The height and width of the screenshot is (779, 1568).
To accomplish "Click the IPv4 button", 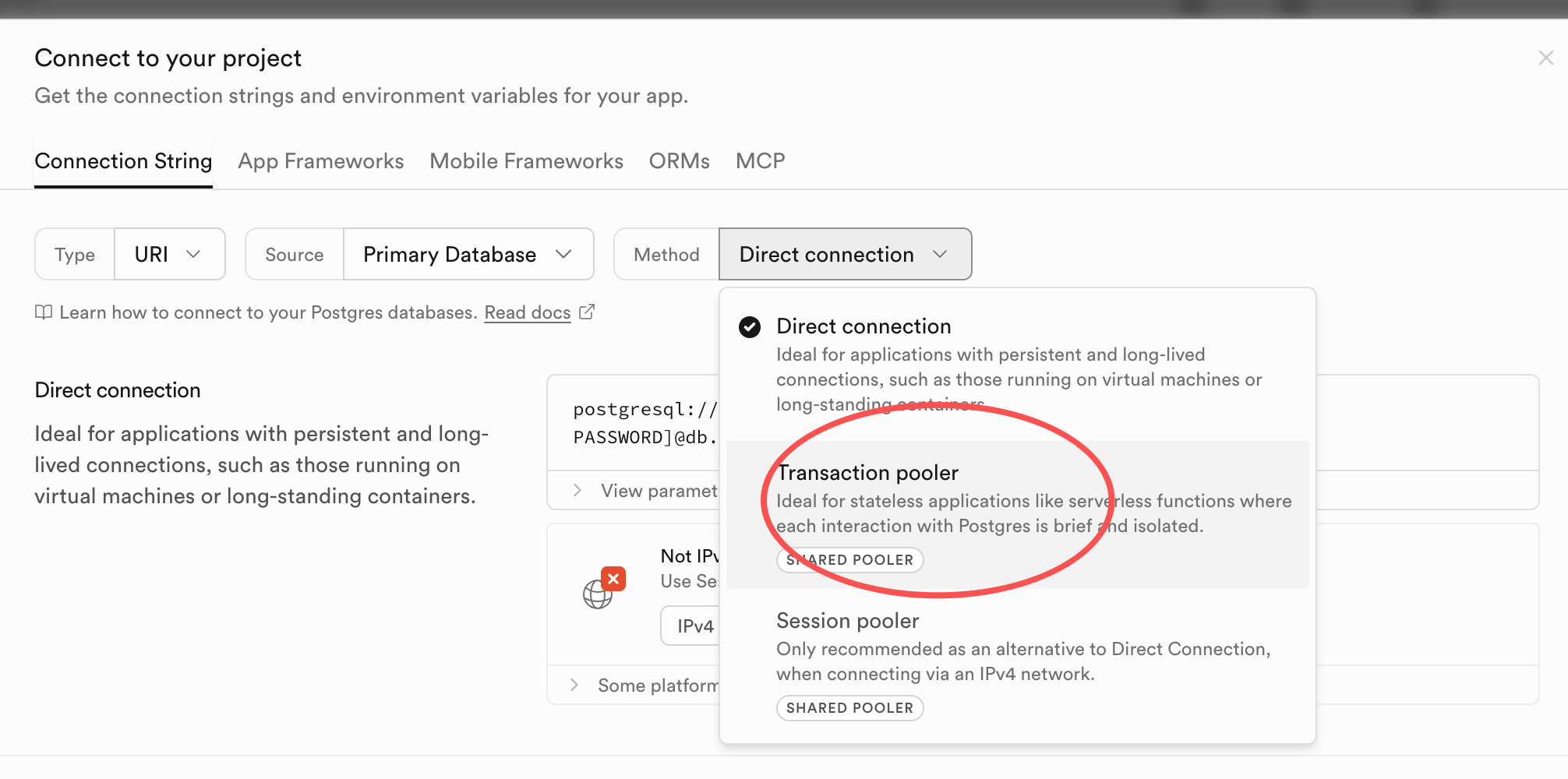I will 694,626.
